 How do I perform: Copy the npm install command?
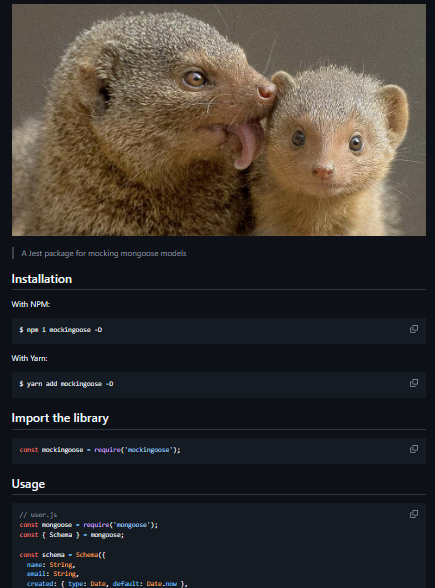[x=414, y=329]
